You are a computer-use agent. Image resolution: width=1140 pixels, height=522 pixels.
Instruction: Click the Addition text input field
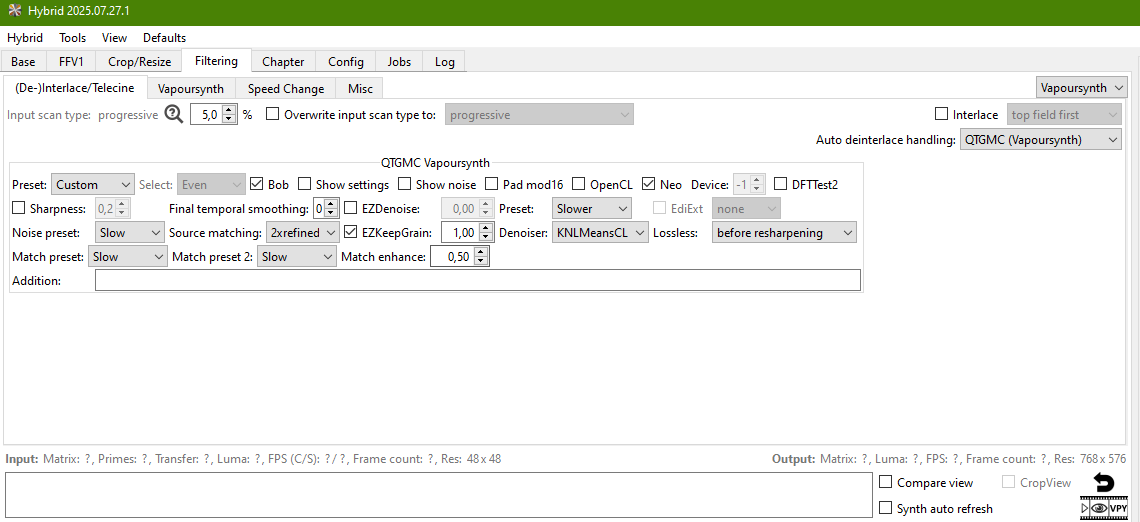[x=477, y=281]
